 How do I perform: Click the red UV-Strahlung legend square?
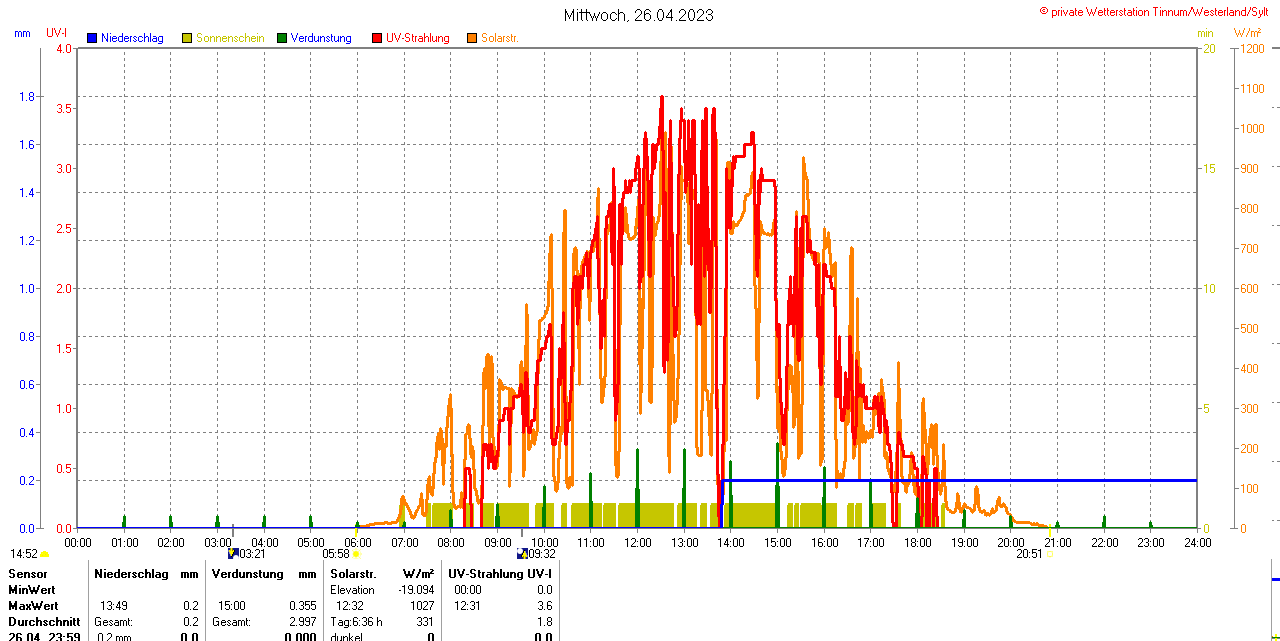point(377,38)
